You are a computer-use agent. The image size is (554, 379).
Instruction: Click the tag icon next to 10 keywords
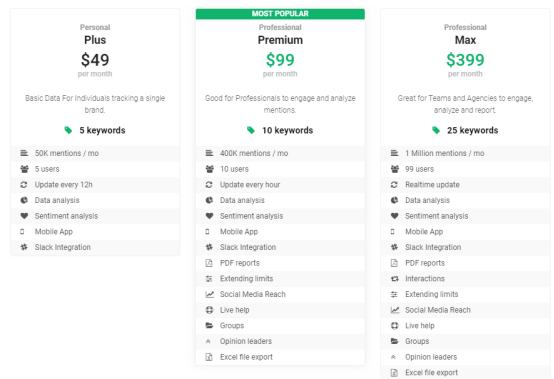251,130
